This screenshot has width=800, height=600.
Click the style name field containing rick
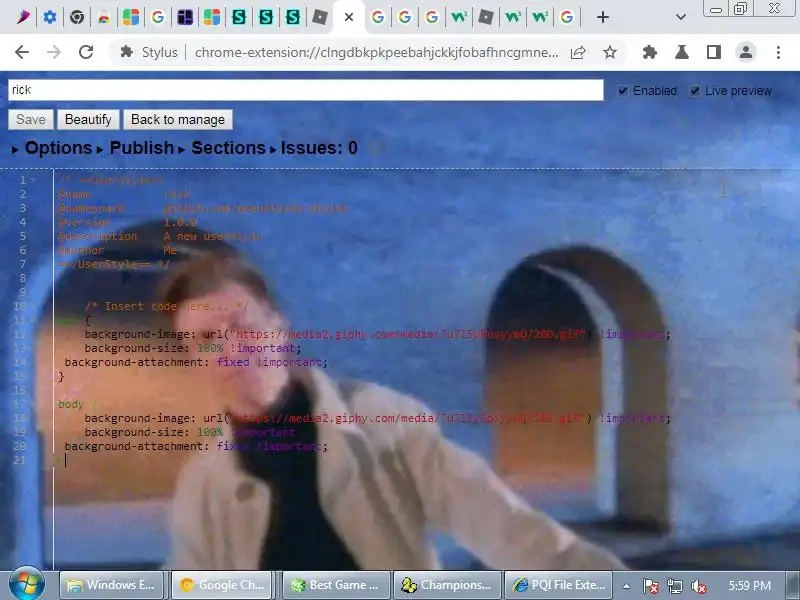[x=306, y=90]
